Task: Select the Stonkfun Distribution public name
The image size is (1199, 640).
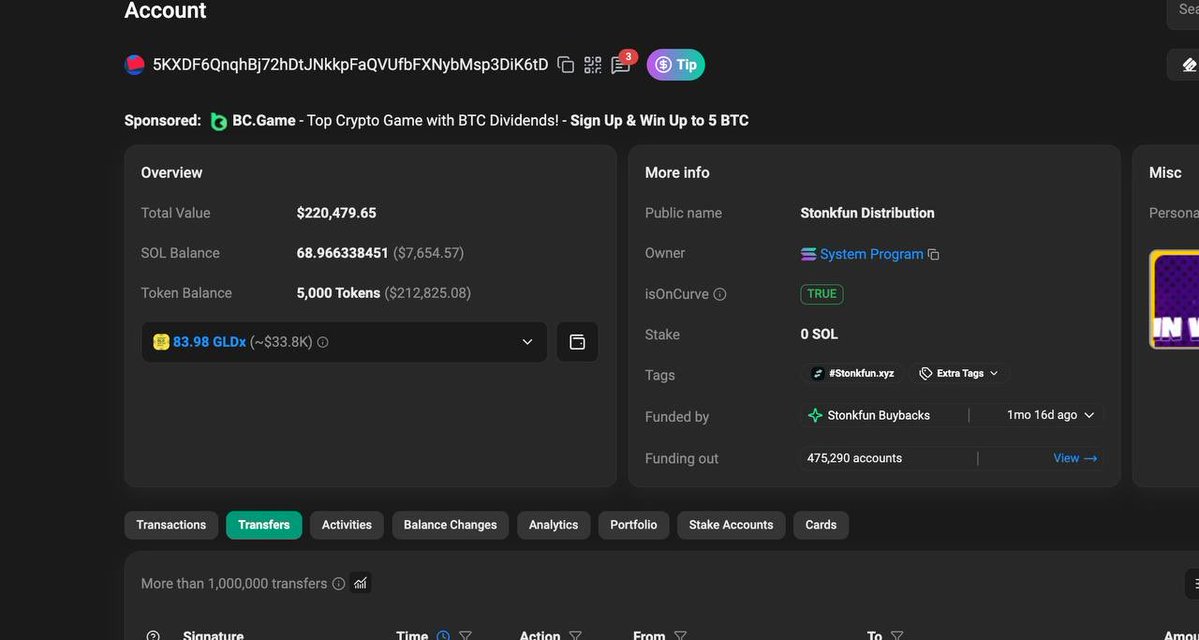Action: point(867,213)
